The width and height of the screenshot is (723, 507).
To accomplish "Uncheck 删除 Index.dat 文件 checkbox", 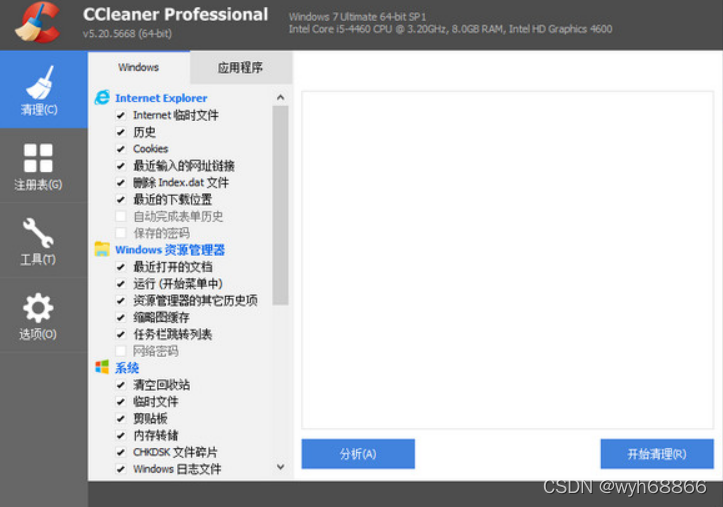I will pos(121,183).
